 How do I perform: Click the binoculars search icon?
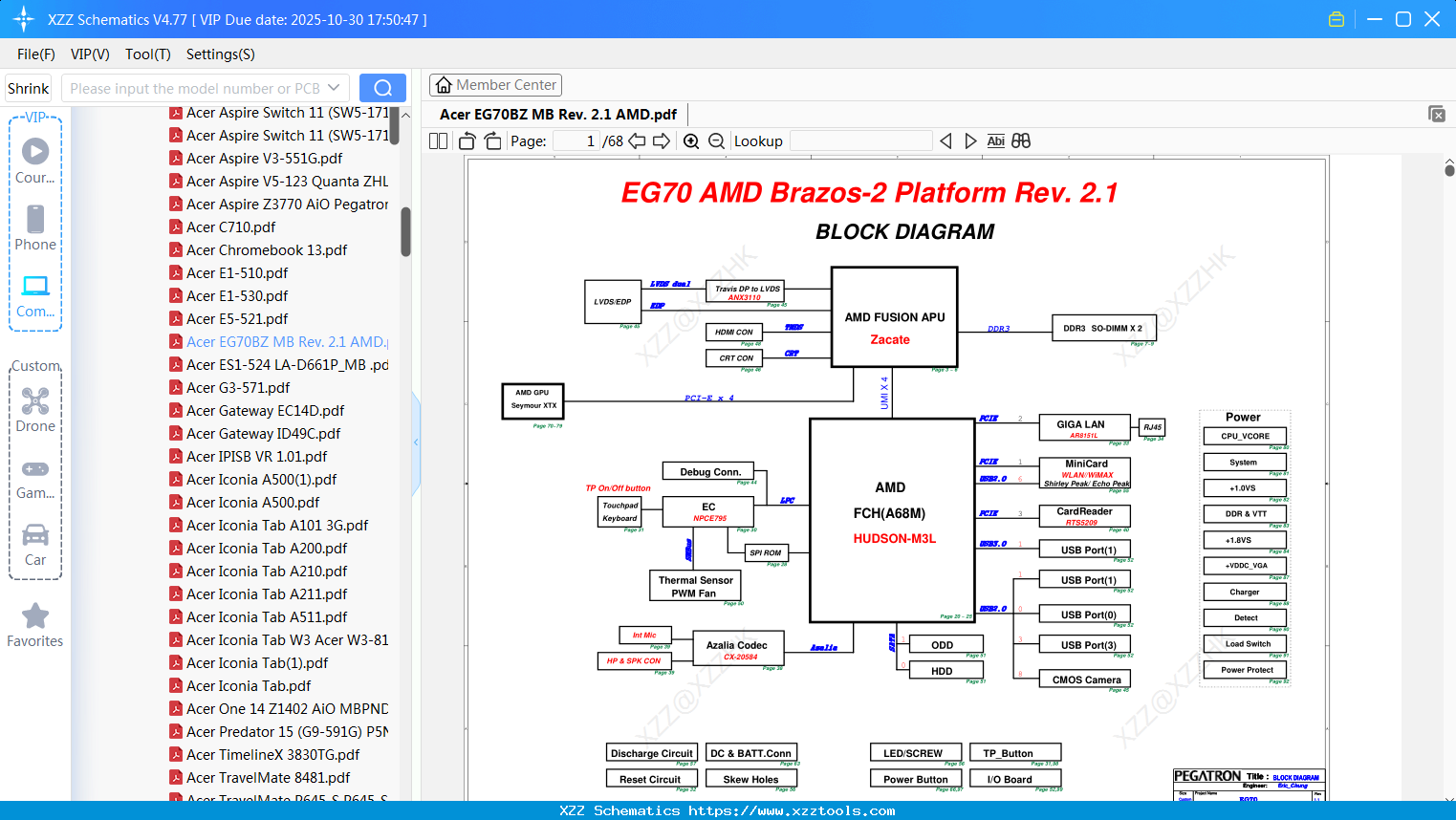1021,141
